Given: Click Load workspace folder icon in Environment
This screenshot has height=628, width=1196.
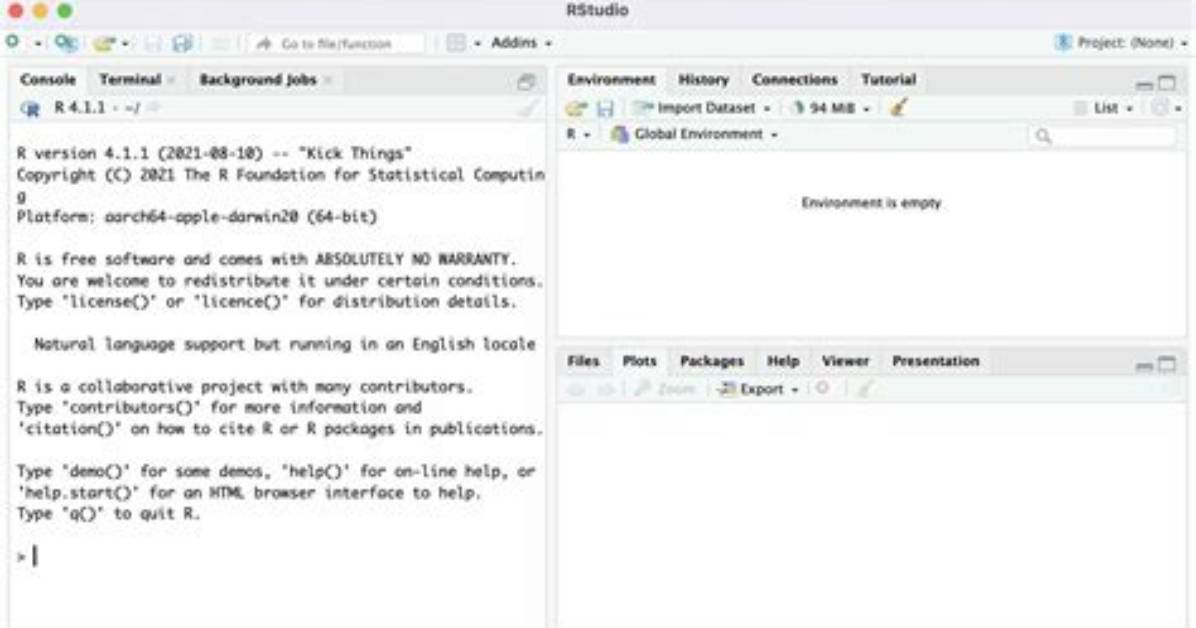Looking at the screenshot, I should (576, 109).
